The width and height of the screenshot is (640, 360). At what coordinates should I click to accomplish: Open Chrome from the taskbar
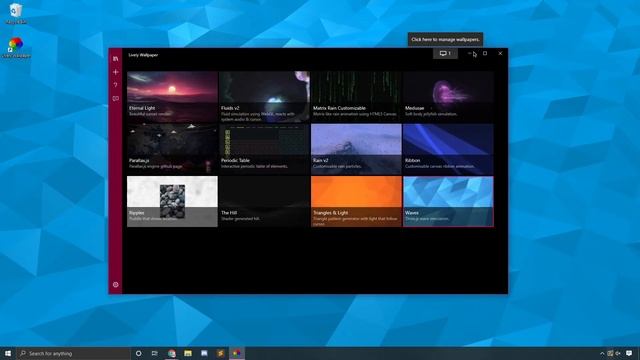click(172, 353)
